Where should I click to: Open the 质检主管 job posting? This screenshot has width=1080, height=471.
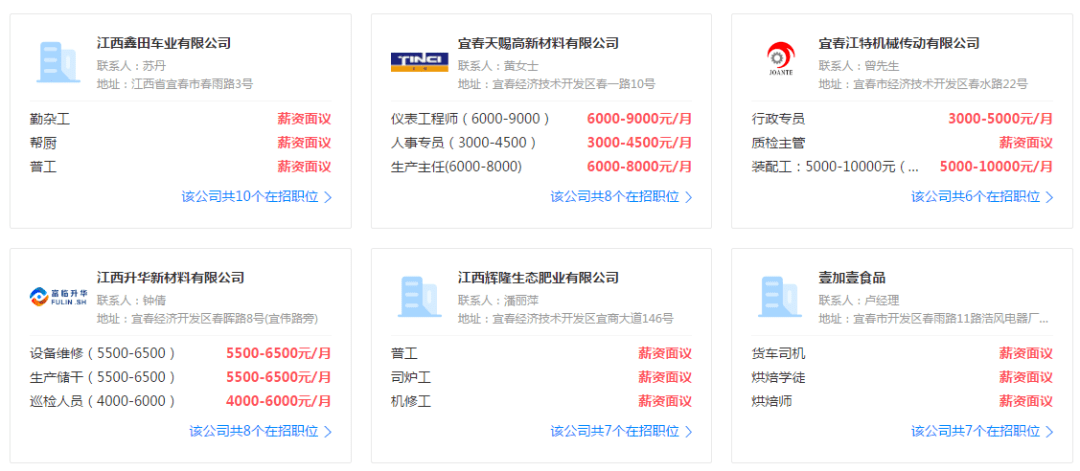click(778, 143)
